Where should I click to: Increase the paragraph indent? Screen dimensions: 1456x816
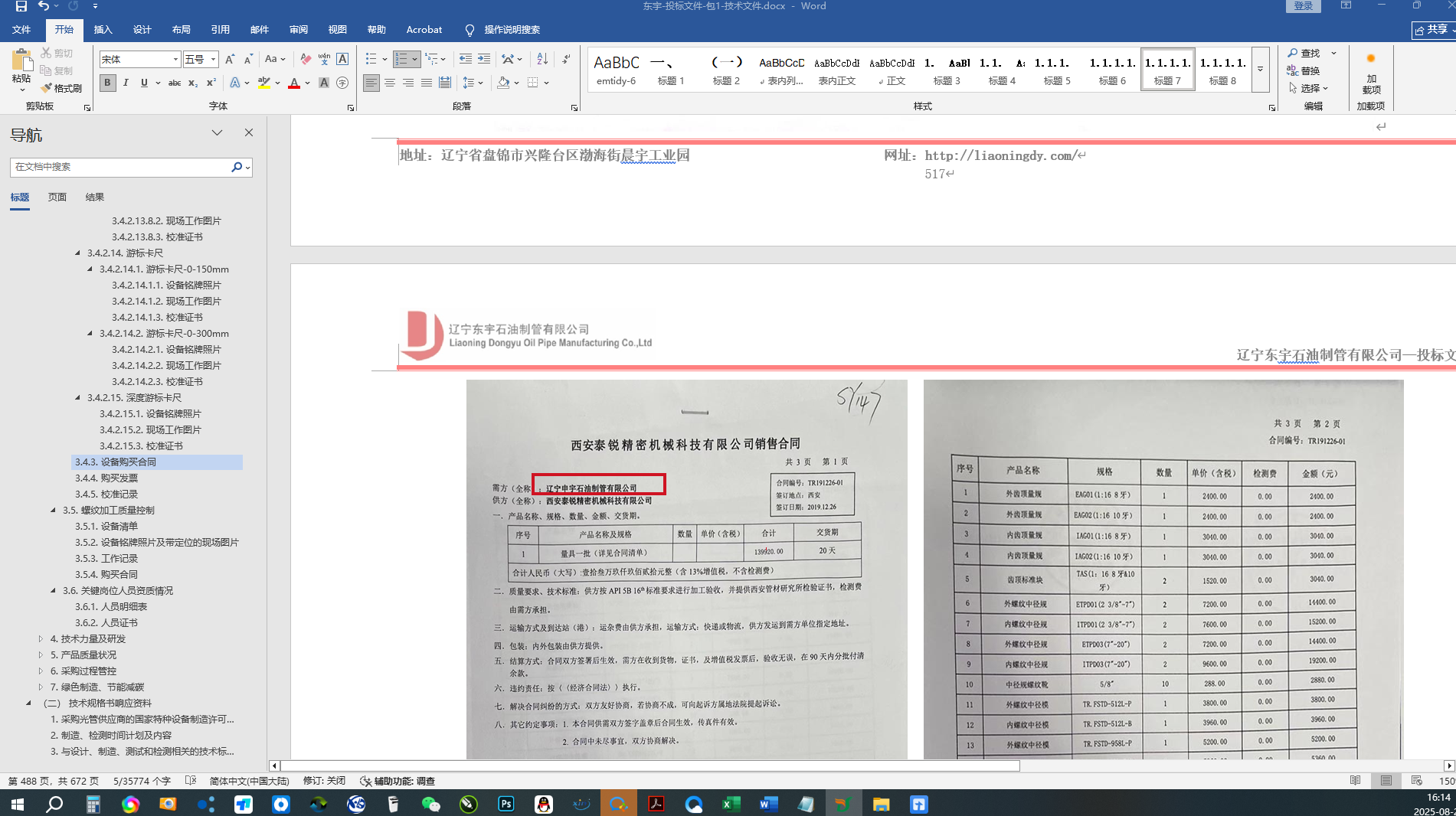(x=484, y=59)
